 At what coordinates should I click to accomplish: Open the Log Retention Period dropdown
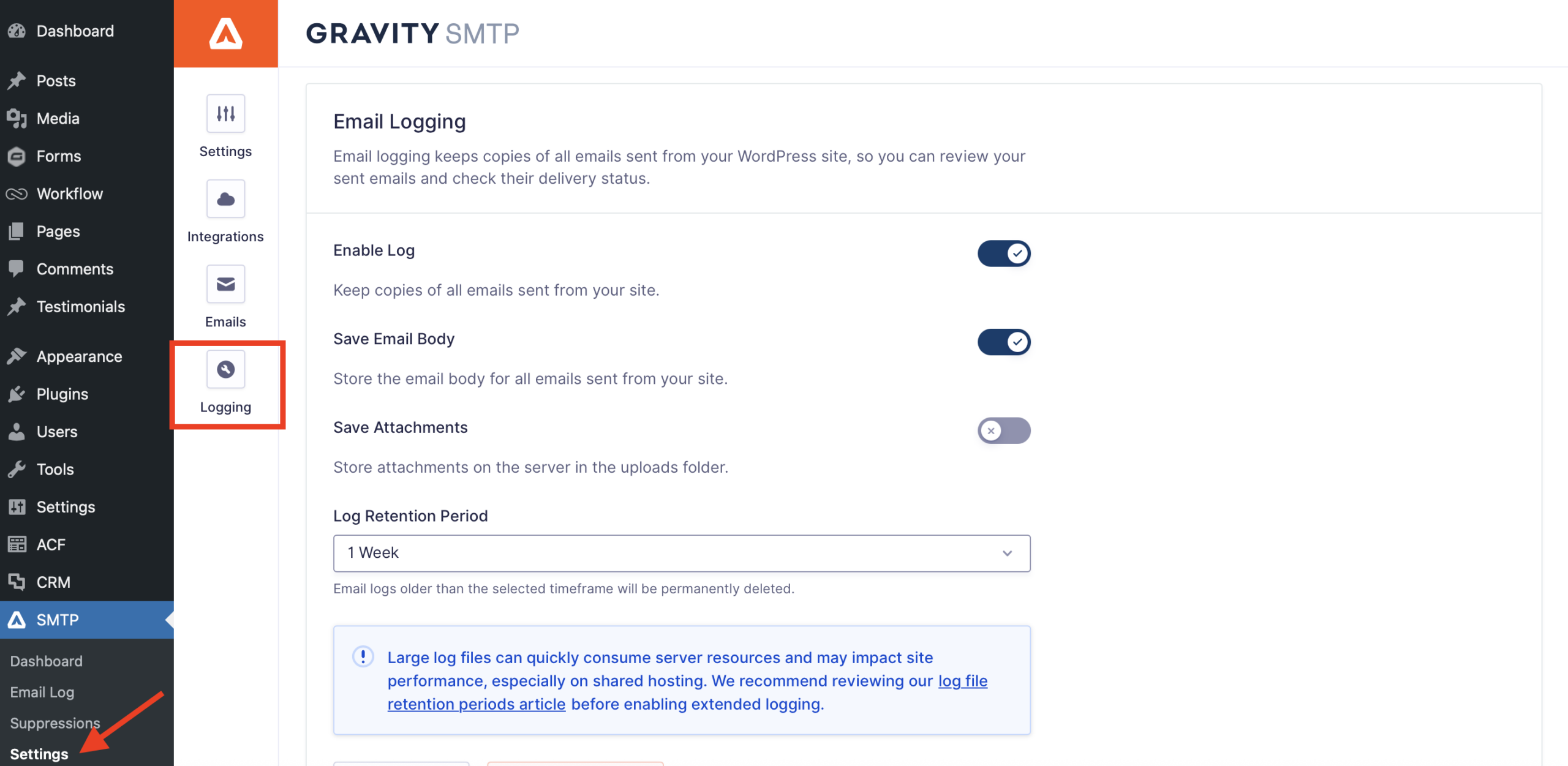point(681,553)
